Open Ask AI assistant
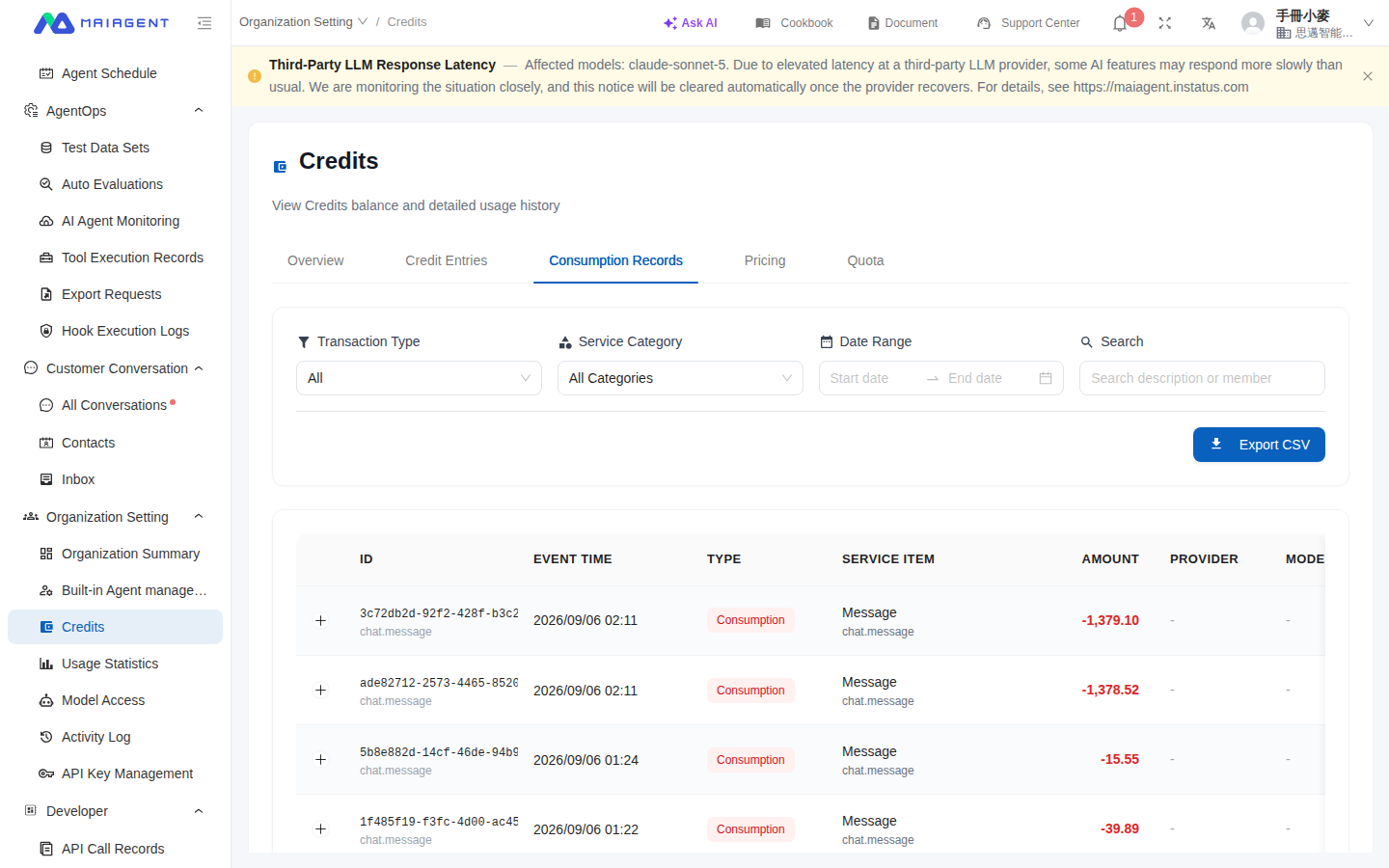Screen dimensions: 1389x868 click(x=691, y=23)
